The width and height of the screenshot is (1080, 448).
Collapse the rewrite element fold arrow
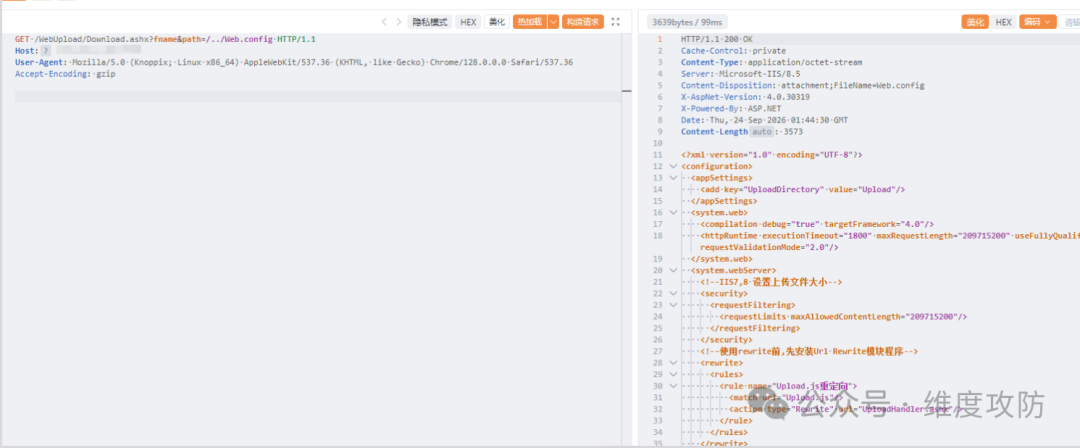(x=673, y=363)
